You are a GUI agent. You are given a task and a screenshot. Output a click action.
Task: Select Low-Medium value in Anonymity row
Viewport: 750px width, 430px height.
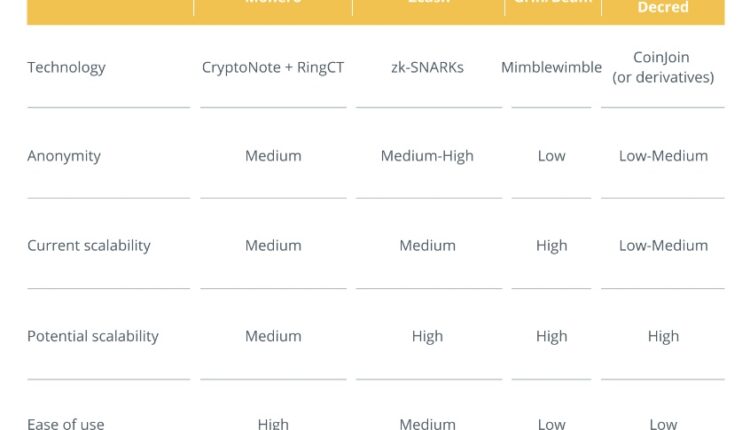662,156
